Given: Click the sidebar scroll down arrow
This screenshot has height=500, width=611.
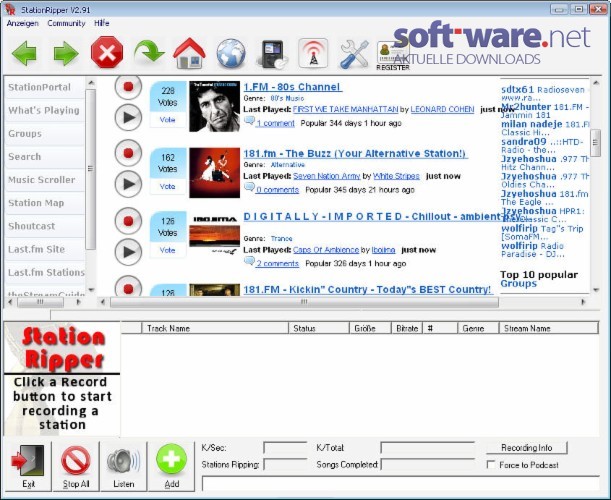Looking at the screenshot, I should click(x=91, y=290).
